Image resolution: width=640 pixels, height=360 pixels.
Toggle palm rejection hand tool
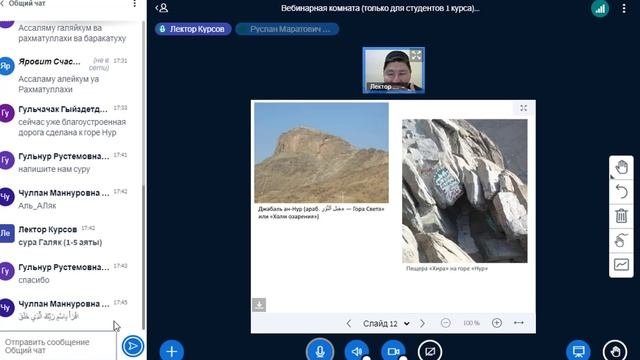[621, 240]
